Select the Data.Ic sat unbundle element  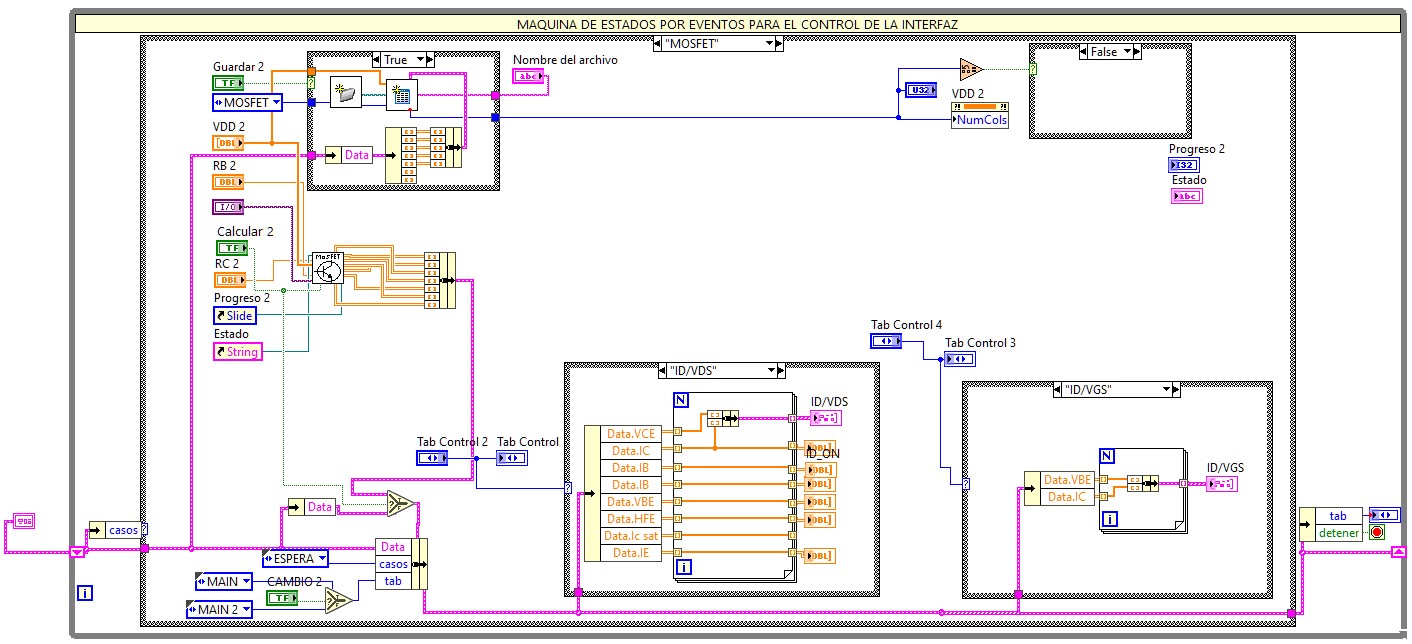(632, 535)
